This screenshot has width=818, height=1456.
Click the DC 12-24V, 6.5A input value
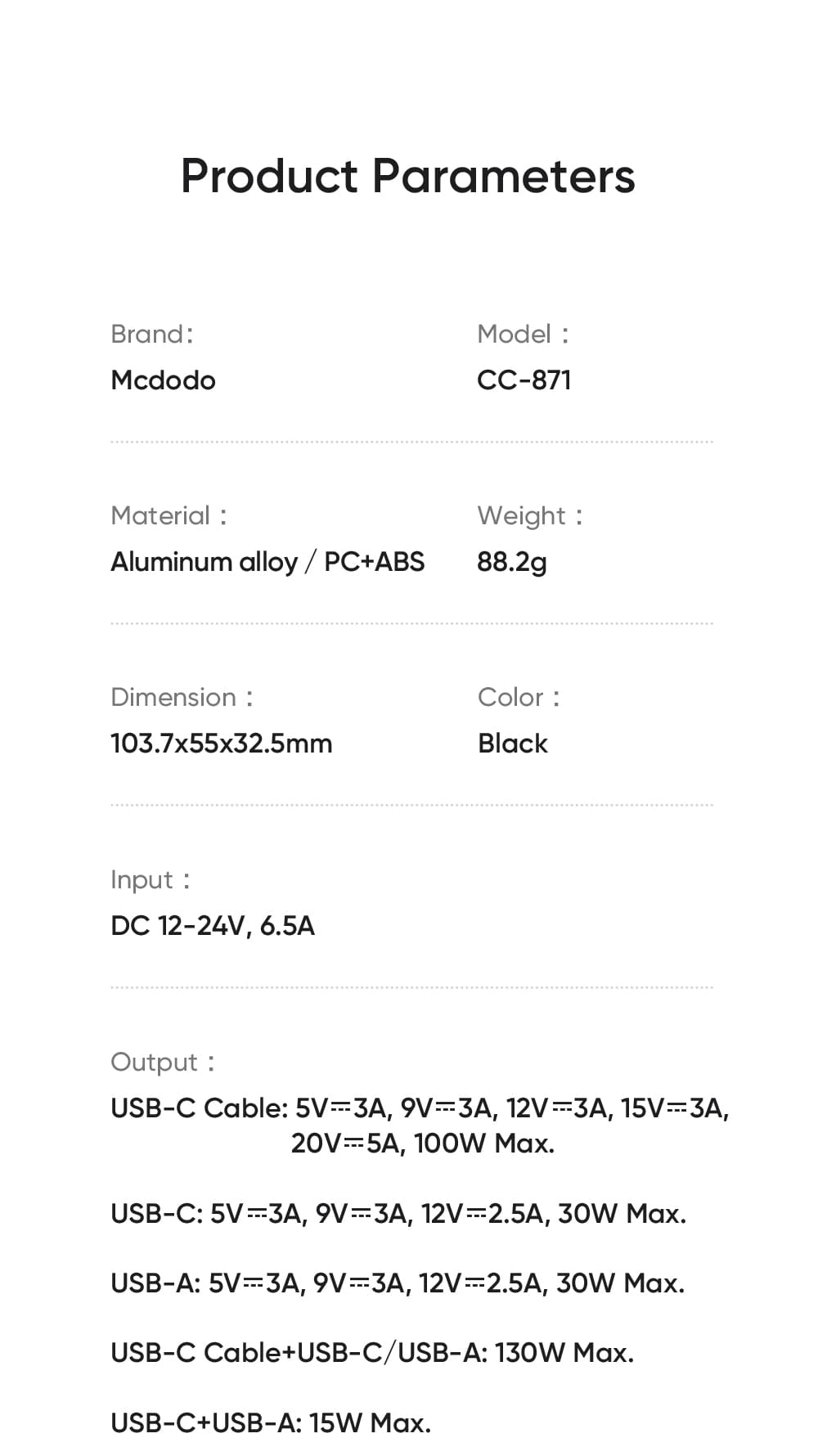click(213, 926)
